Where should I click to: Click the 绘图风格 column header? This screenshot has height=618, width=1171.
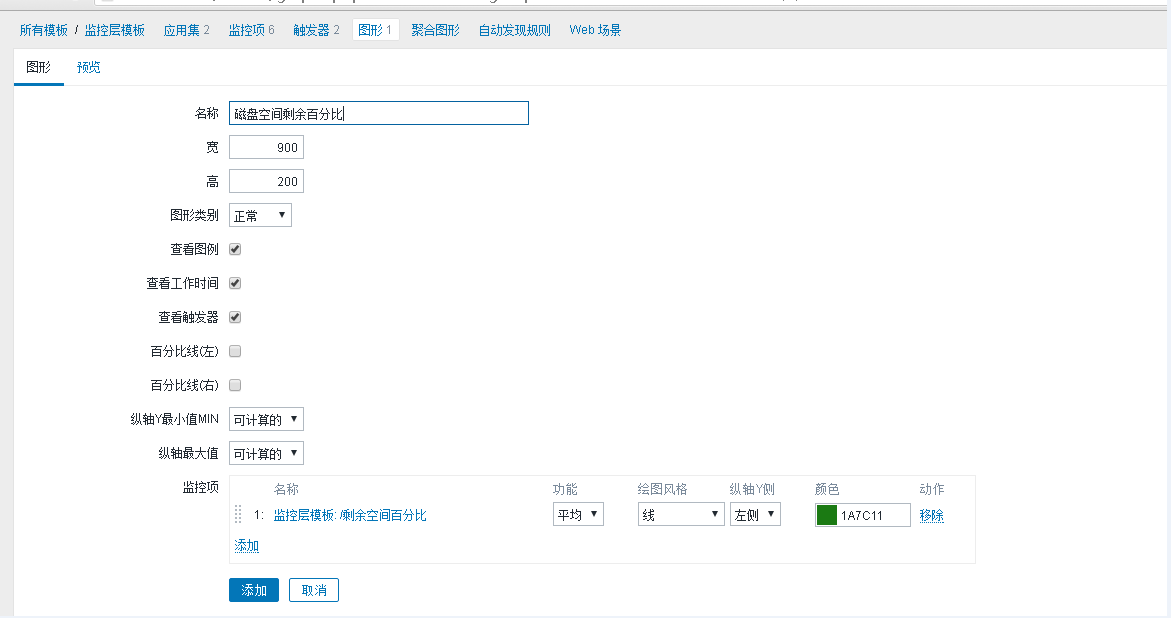pos(662,490)
